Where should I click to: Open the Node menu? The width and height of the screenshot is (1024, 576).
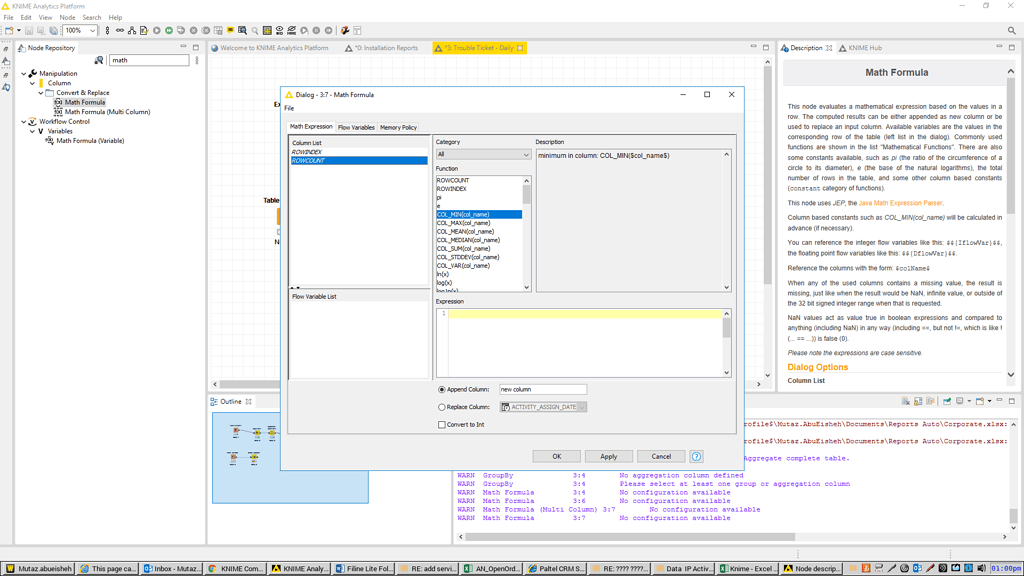click(x=67, y=18)
